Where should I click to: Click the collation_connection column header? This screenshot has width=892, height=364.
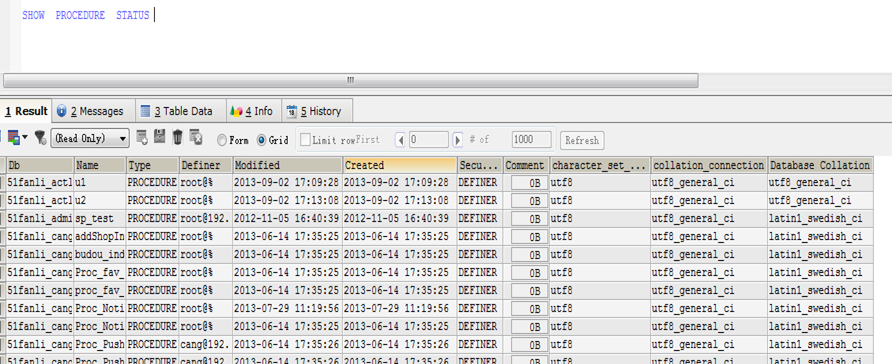(709, 165)
